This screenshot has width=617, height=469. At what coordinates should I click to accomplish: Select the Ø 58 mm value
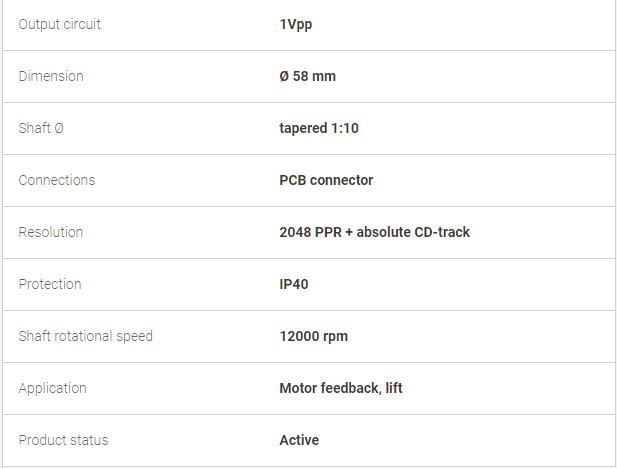307,76
